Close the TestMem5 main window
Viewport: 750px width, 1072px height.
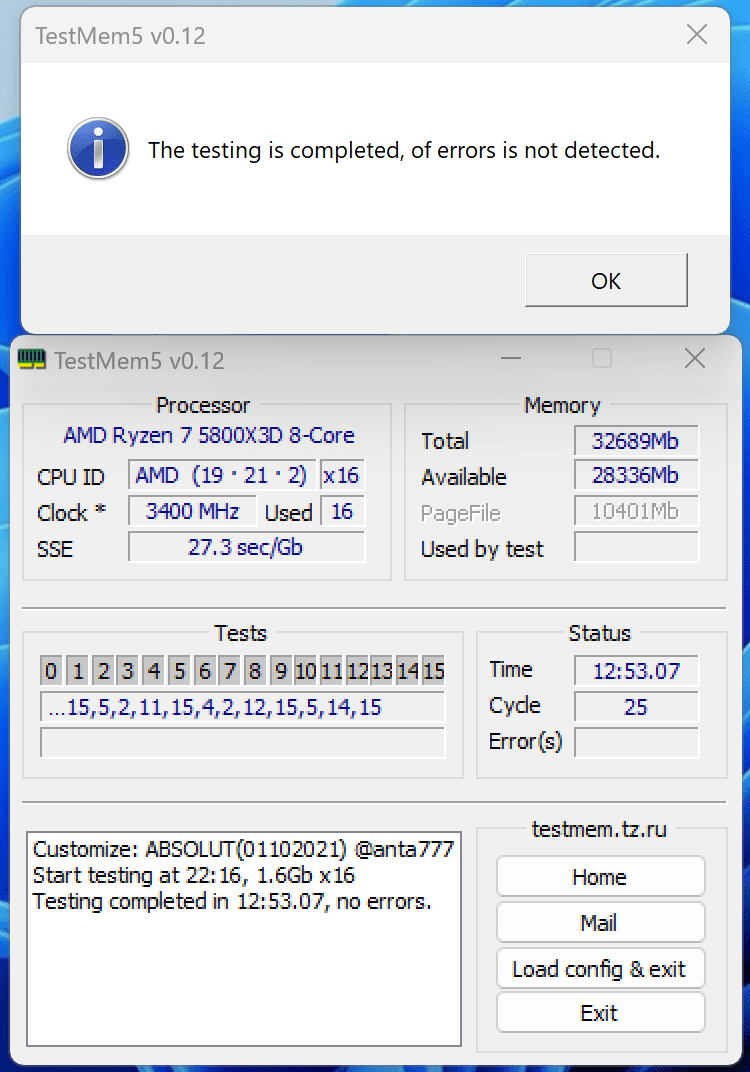click(695, 358)
